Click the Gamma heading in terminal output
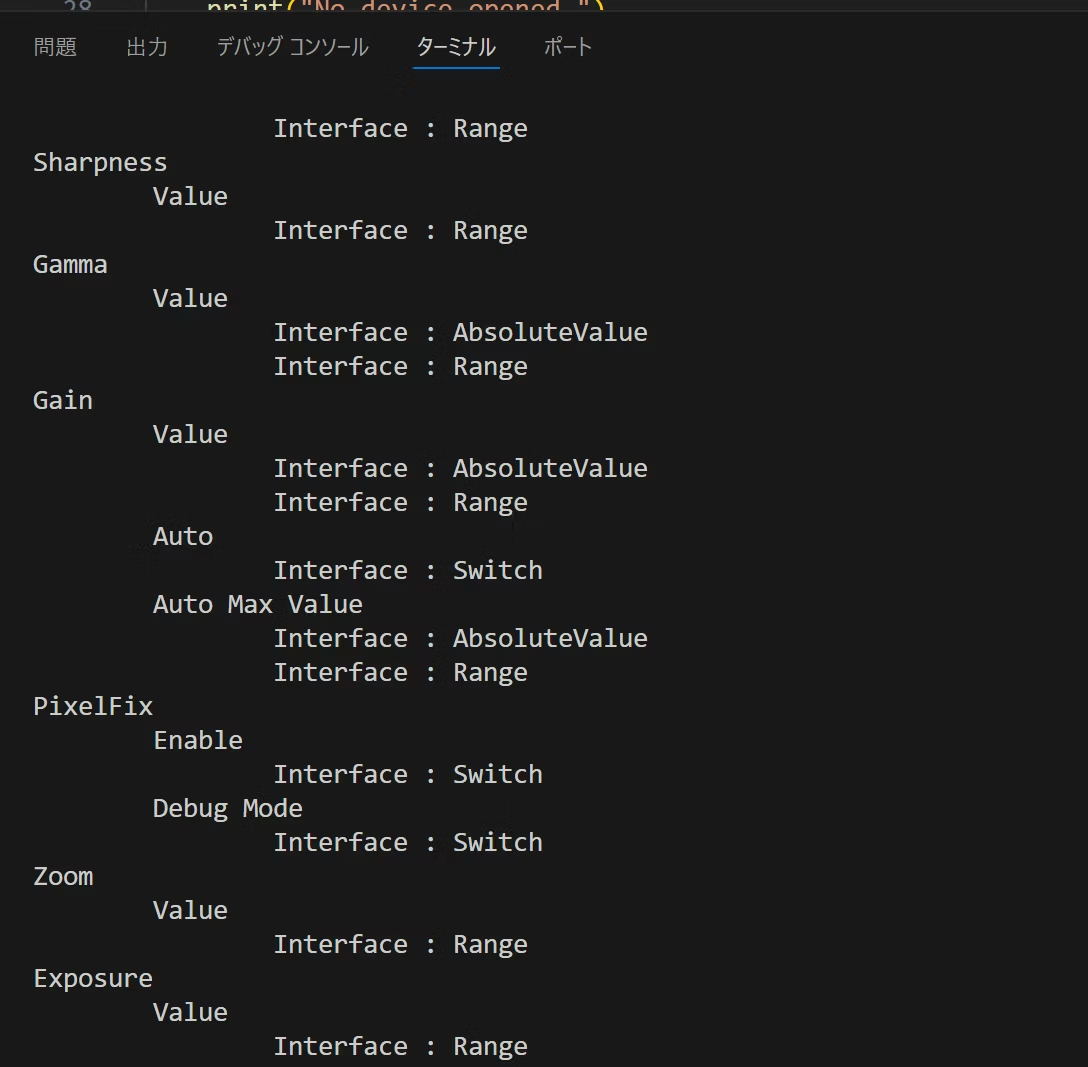The height and width of the screenshot is (1067, 1088). coord(70,264)
